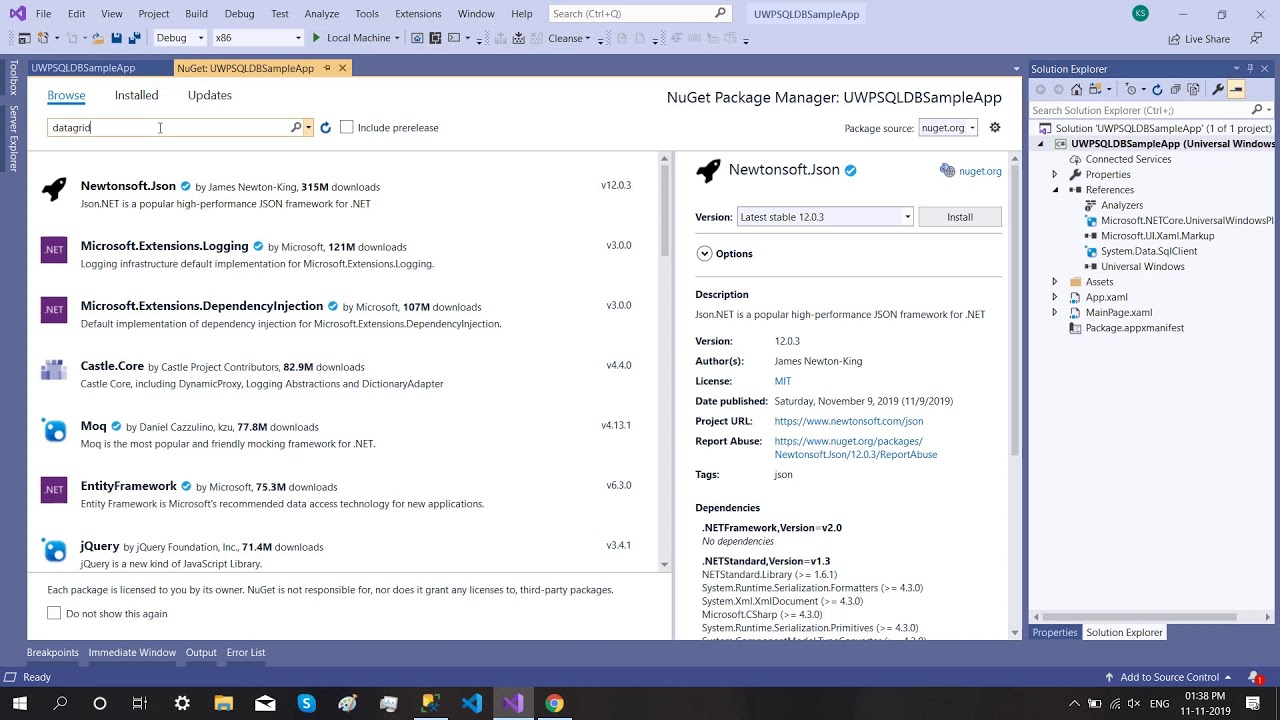The image size is (1280, 720).
Task: Click Install button for Newtonsoft.Json
Action: [960, 217]
